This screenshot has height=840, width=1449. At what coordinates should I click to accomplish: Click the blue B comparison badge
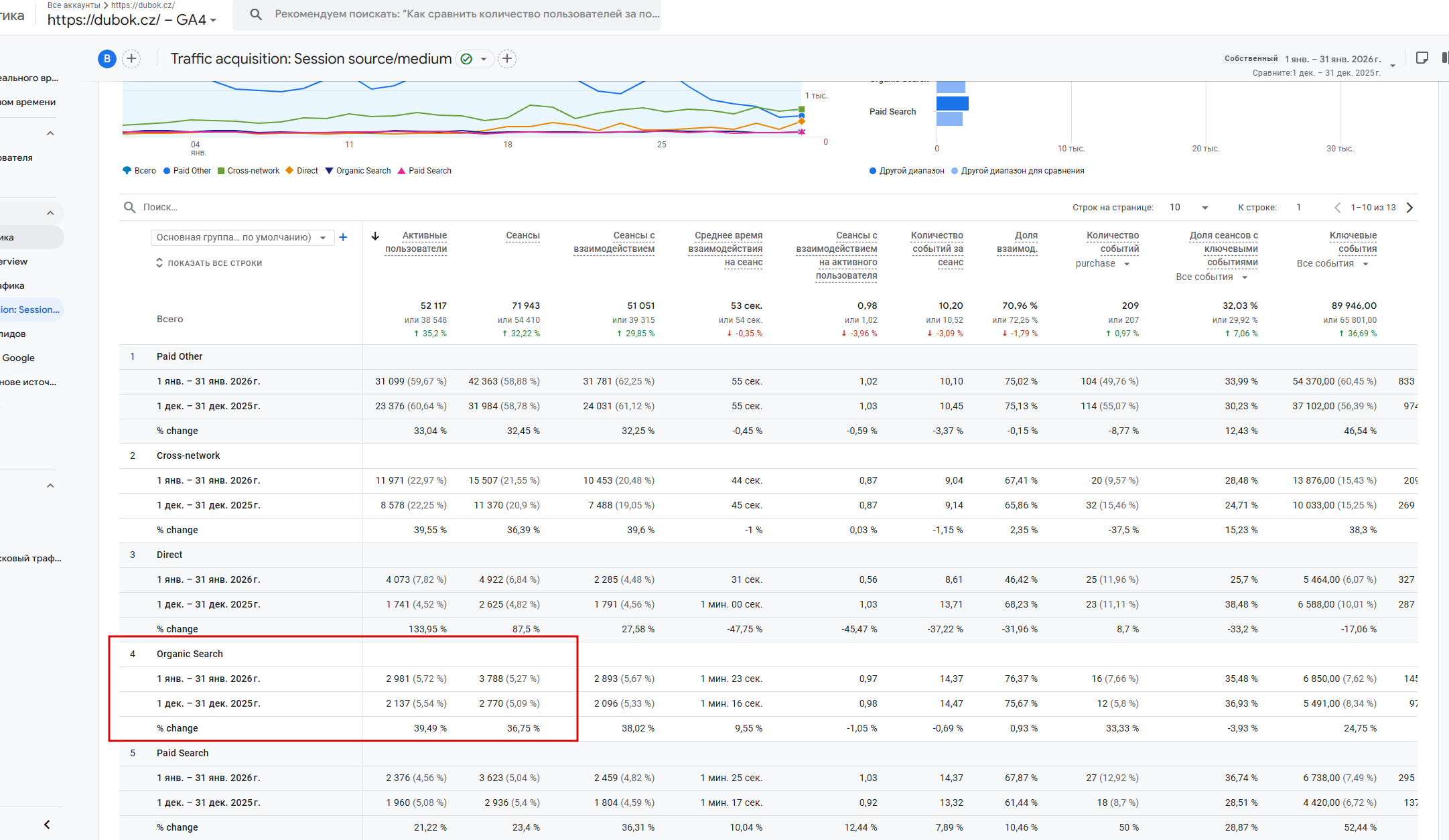pyautogui.click(x=107, y=59)
